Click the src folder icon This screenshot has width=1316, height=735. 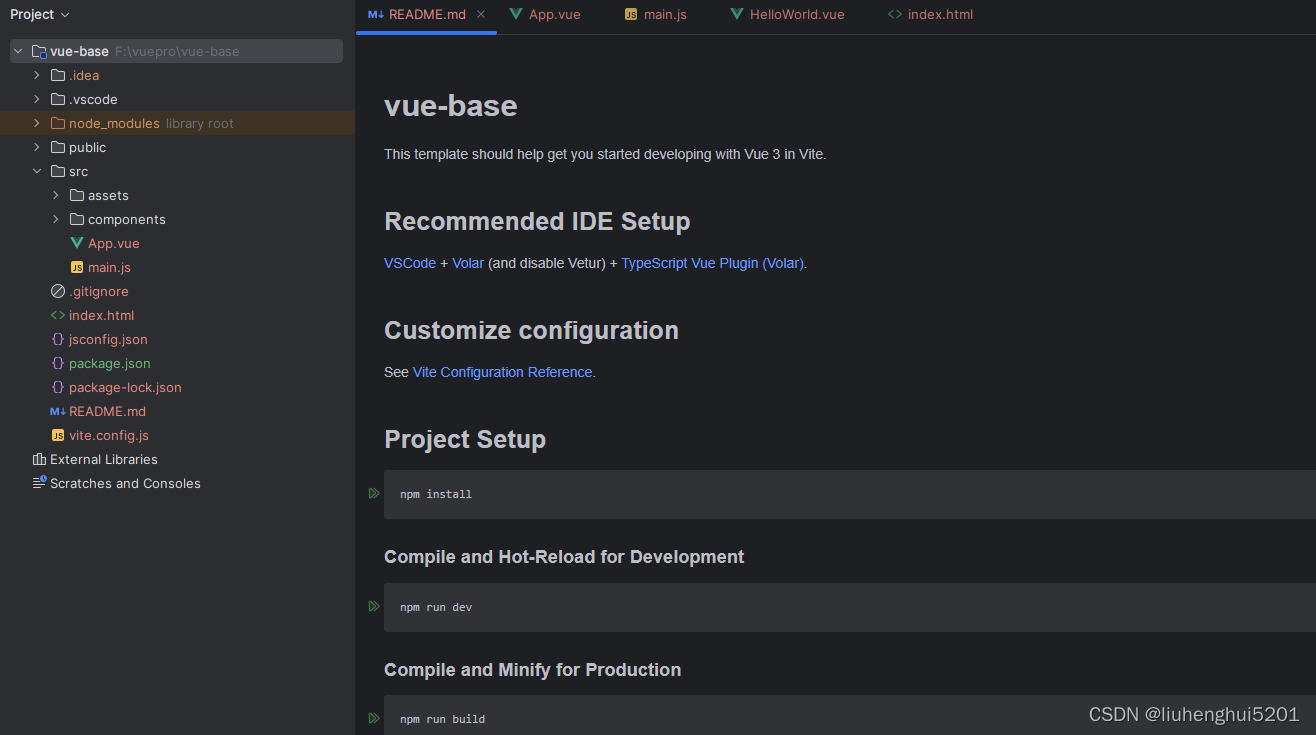[x=58, y=171]
